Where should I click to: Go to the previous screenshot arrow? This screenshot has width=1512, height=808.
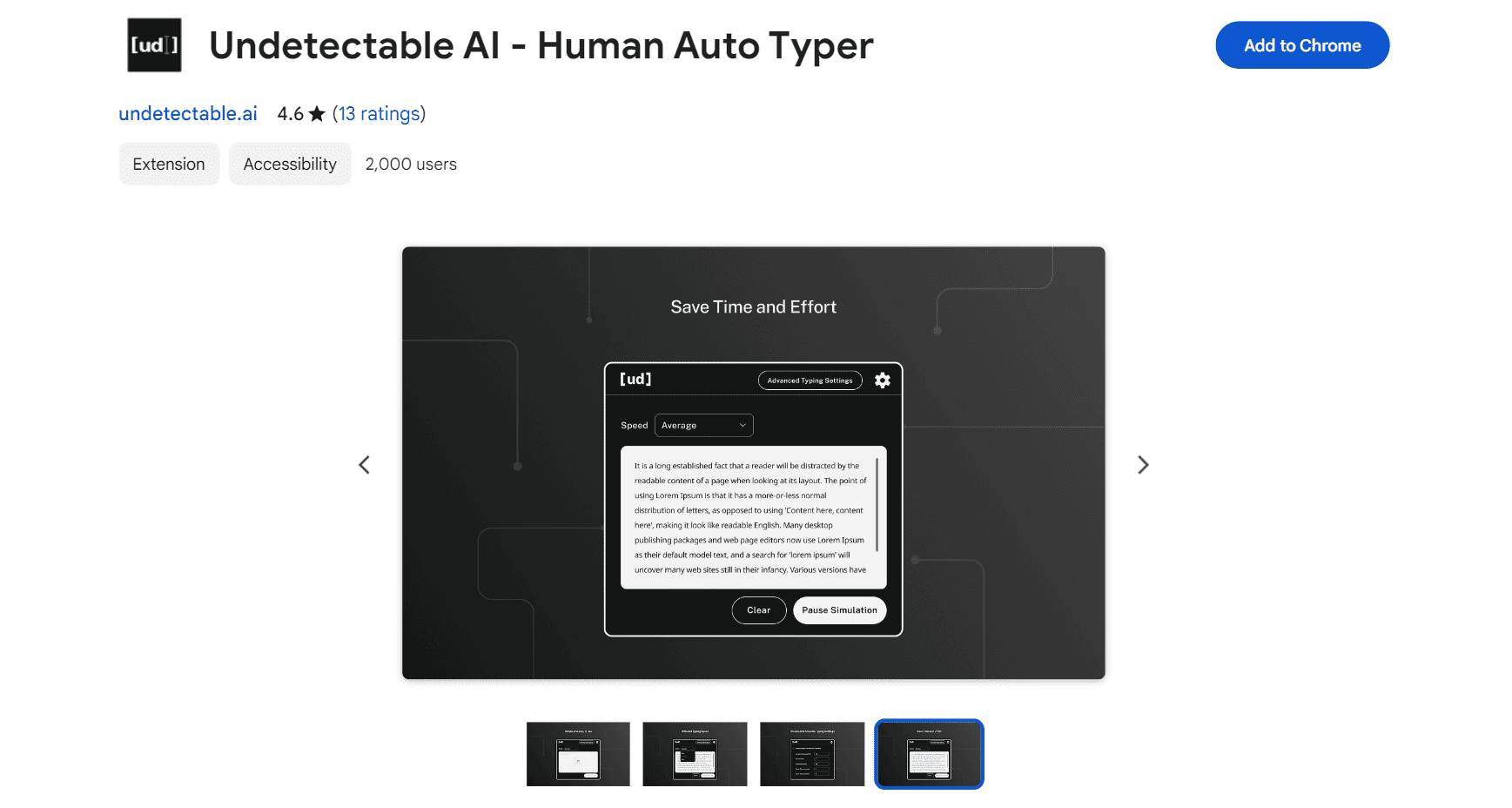pyautogui.click(x=364, y=465)
